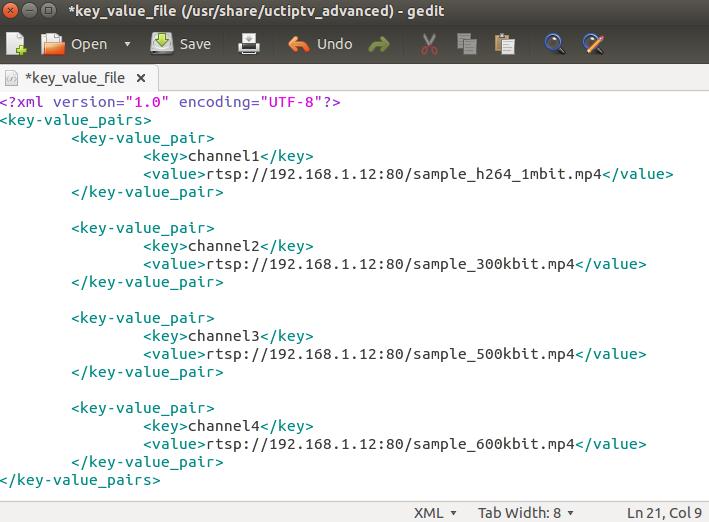Print the document via printer icon
Image resolution: width=709 pixels, height=522 pixels.
click(x=249, y=44)
